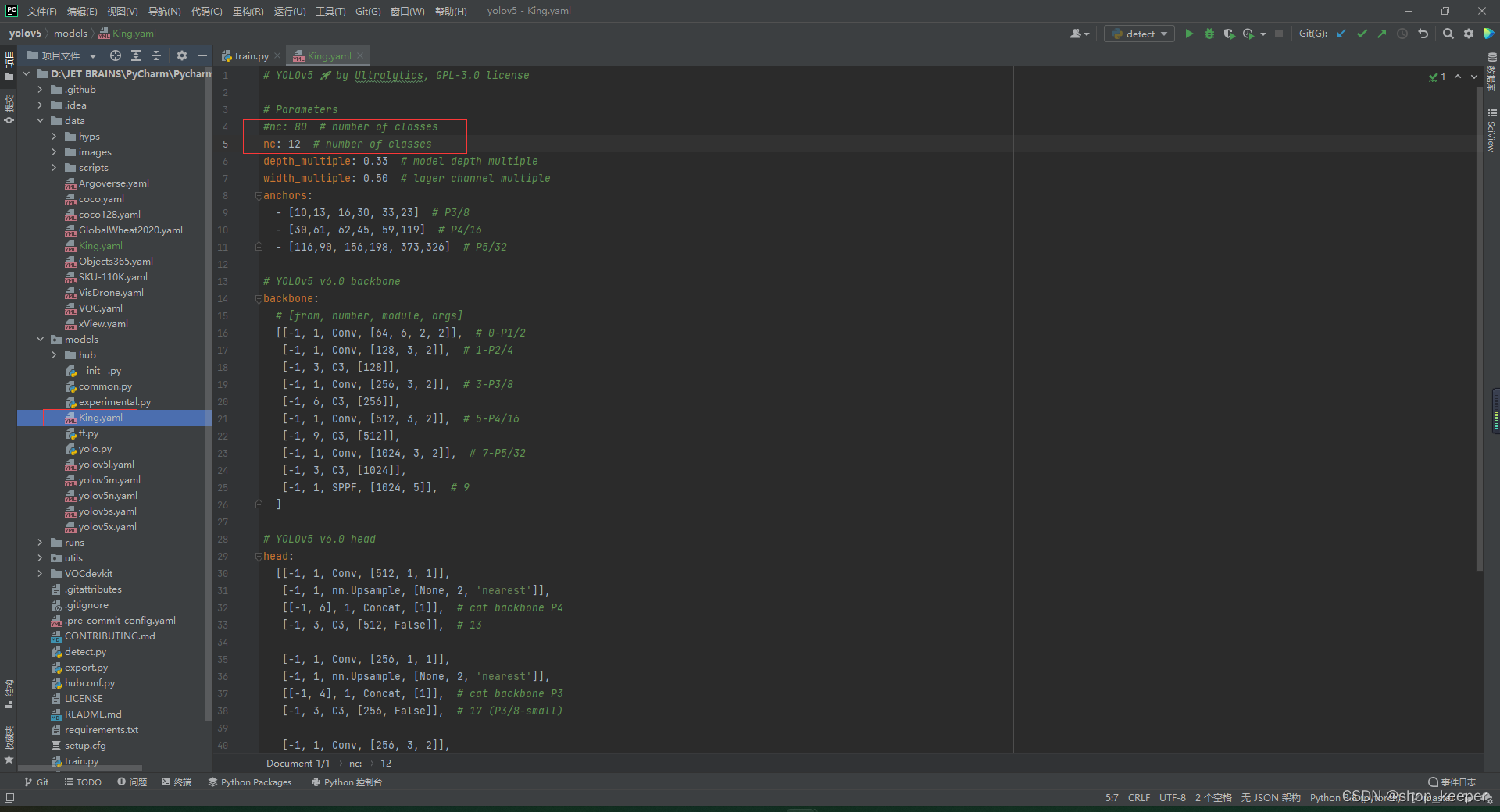Click Git update project arrow

1341,34
